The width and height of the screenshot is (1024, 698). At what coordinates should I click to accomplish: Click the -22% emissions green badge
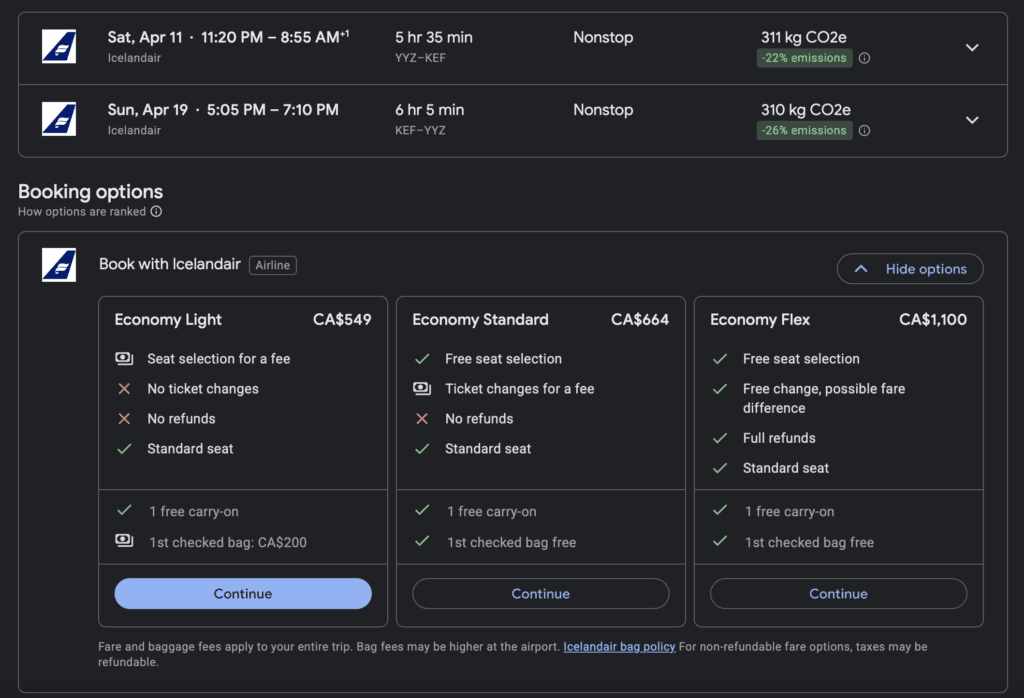804,58
